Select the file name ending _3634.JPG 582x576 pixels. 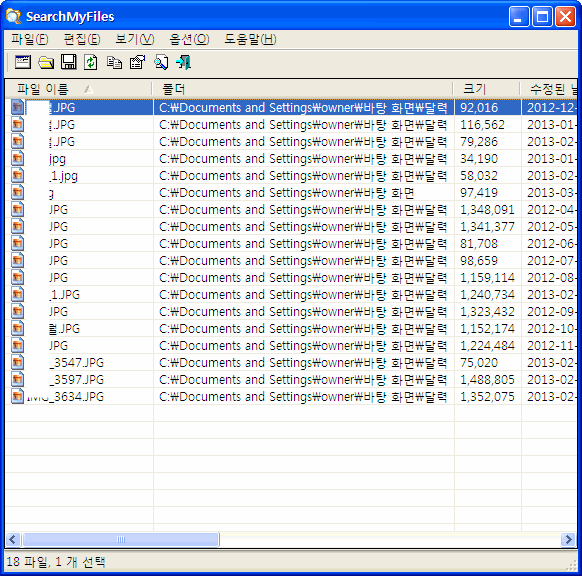tap(66, 397)
